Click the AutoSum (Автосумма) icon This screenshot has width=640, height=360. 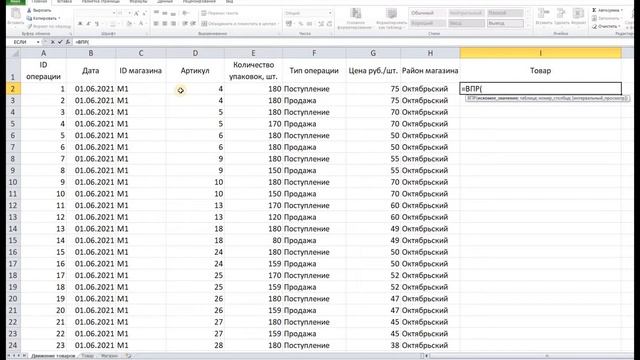point(594,10)
